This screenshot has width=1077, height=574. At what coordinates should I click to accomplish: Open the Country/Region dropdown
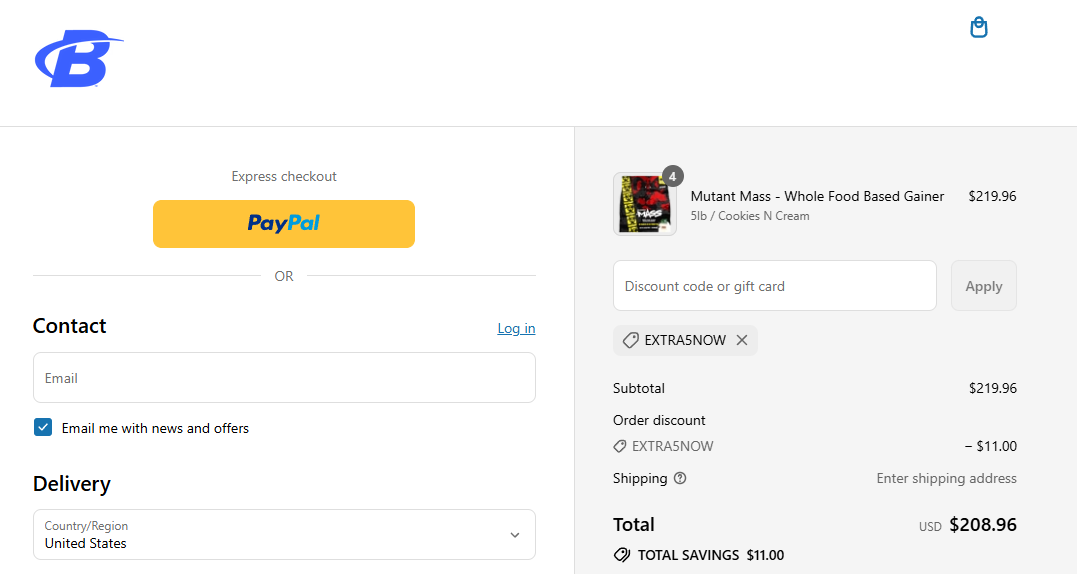pos(284,534)
